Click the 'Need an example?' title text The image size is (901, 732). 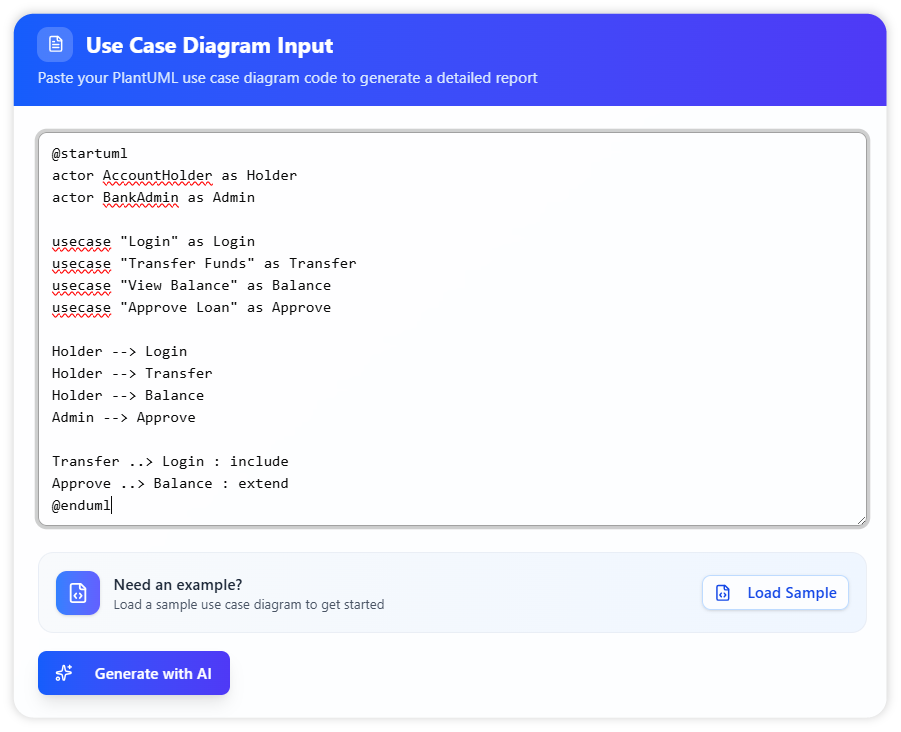coord(178,585)
